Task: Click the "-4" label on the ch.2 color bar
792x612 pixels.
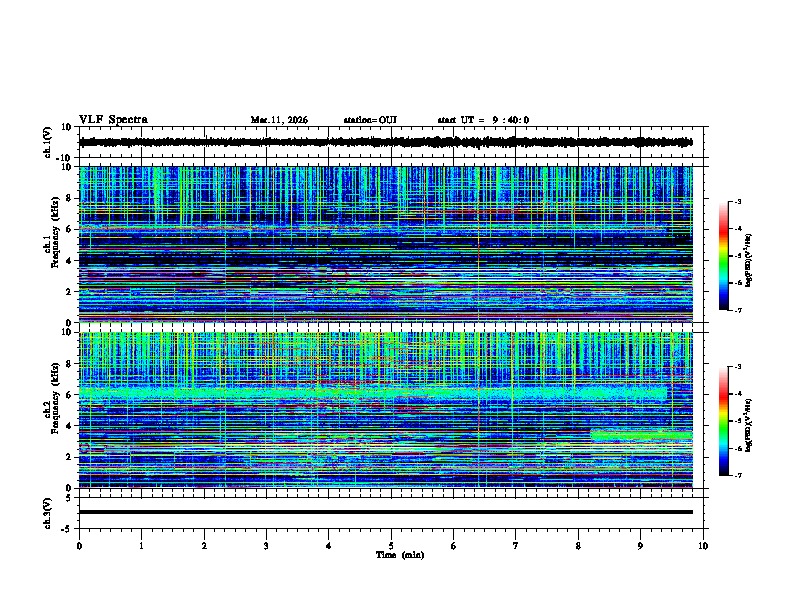Action: (738, 394)
